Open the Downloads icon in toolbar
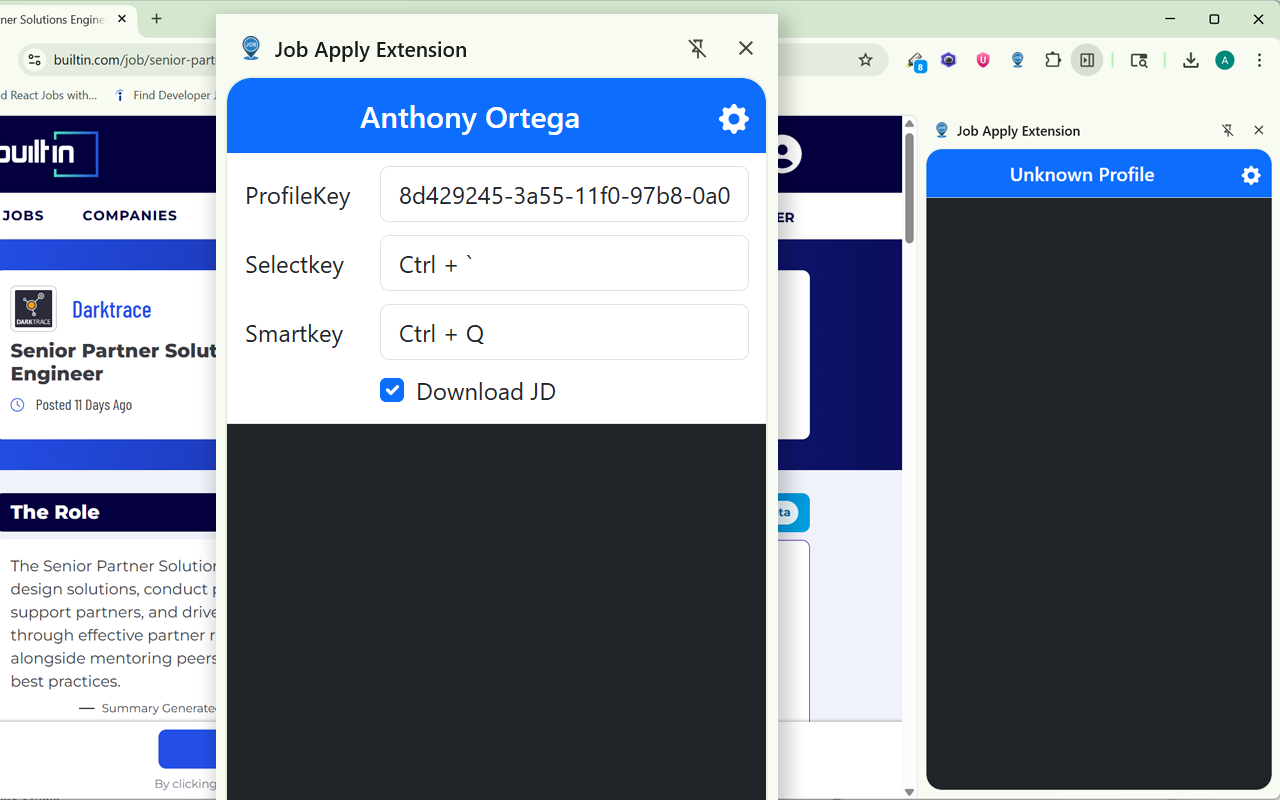The height and width of the screenshot is (800, 1280). [1190, 60]
